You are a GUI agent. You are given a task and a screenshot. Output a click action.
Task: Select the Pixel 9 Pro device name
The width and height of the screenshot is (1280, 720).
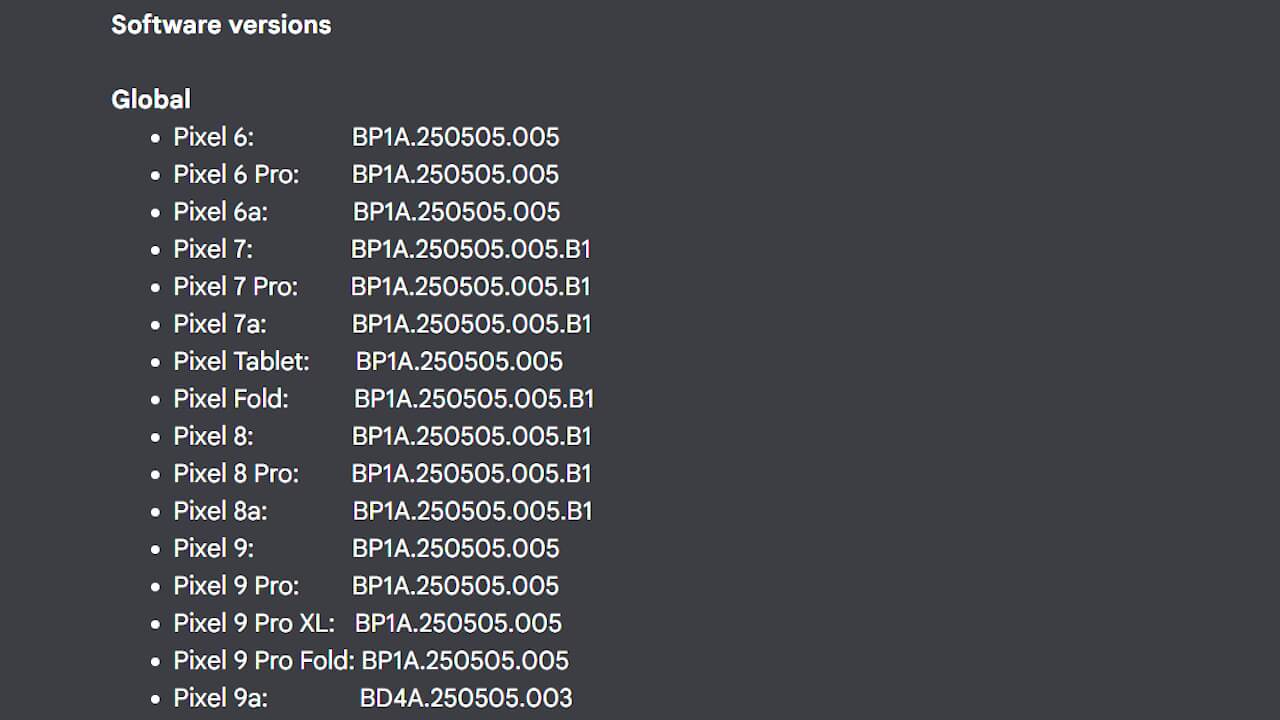(x=236, y=586)
